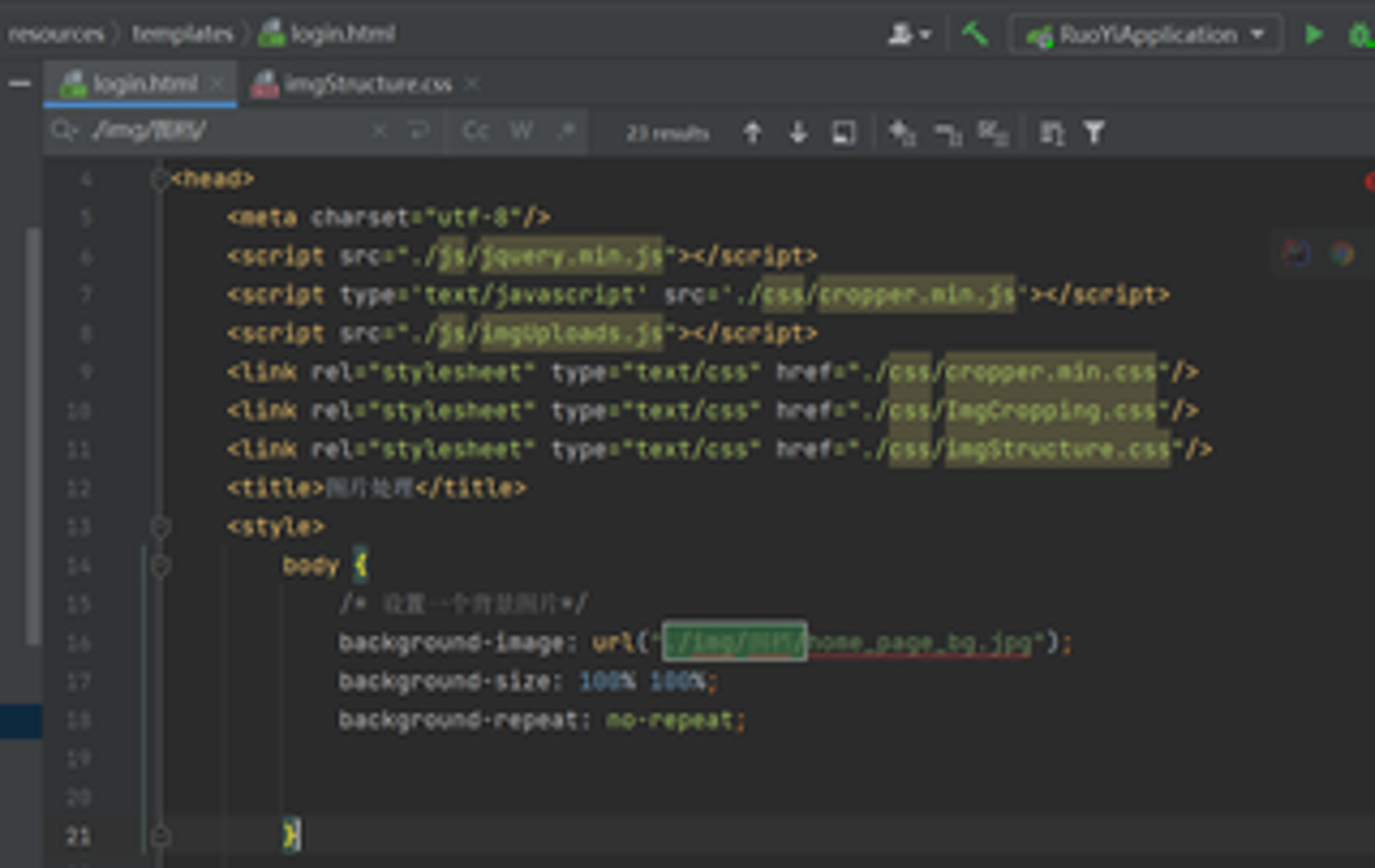Select all occurrences icon in search bar
Screen dimensions: 1375x868
pos(993,132)
